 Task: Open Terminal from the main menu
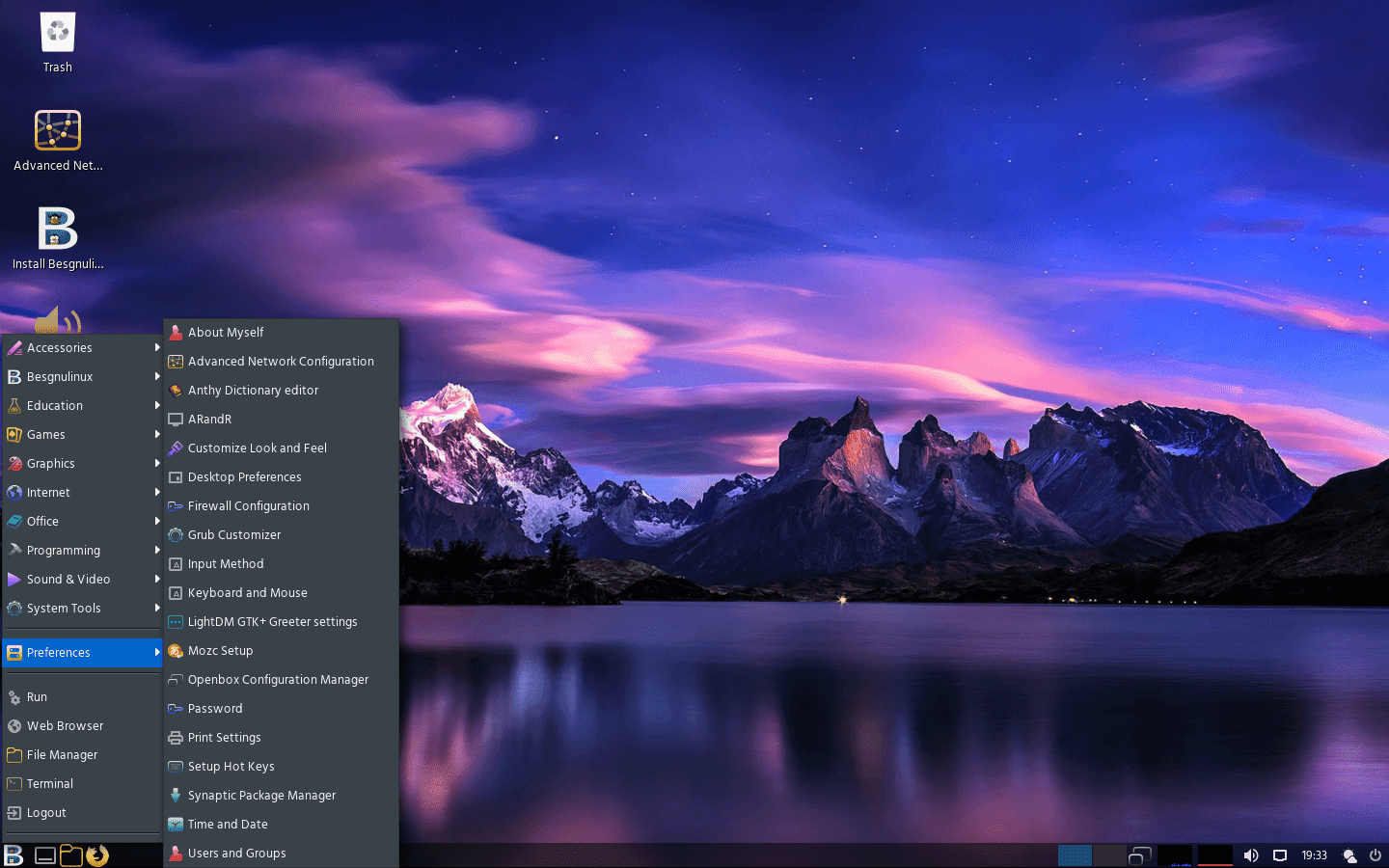pyautogui.click(x=83, y=784)
